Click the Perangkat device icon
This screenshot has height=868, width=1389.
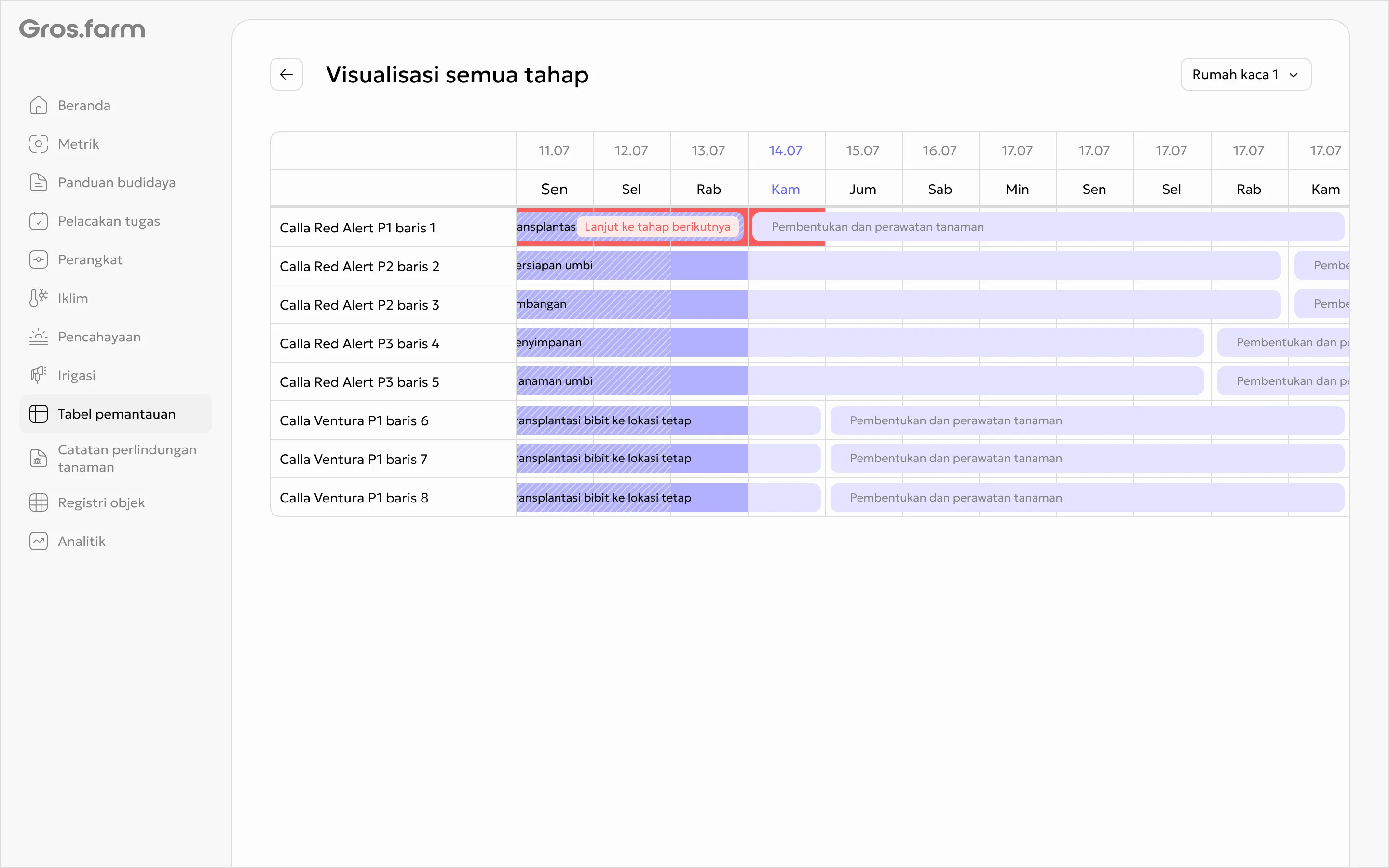click(x=39, y=259)
